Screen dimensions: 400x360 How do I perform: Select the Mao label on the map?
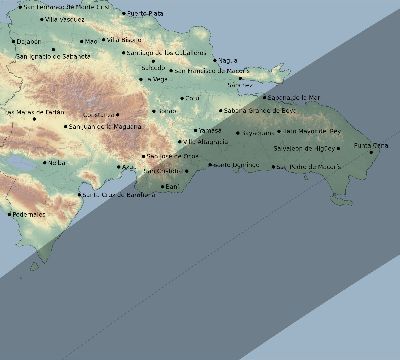(x=91, y=41)
